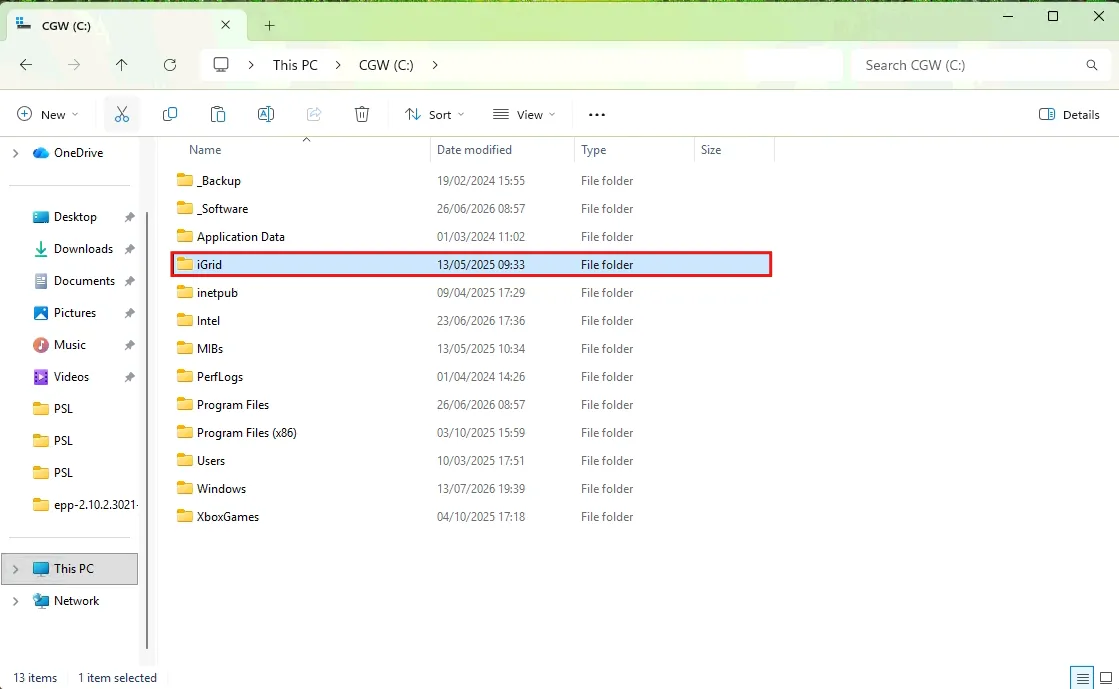Viewport: 1119px width, 689px height.
Task: Open the Sort dropdown menu
Action: [x=435, y=114]
